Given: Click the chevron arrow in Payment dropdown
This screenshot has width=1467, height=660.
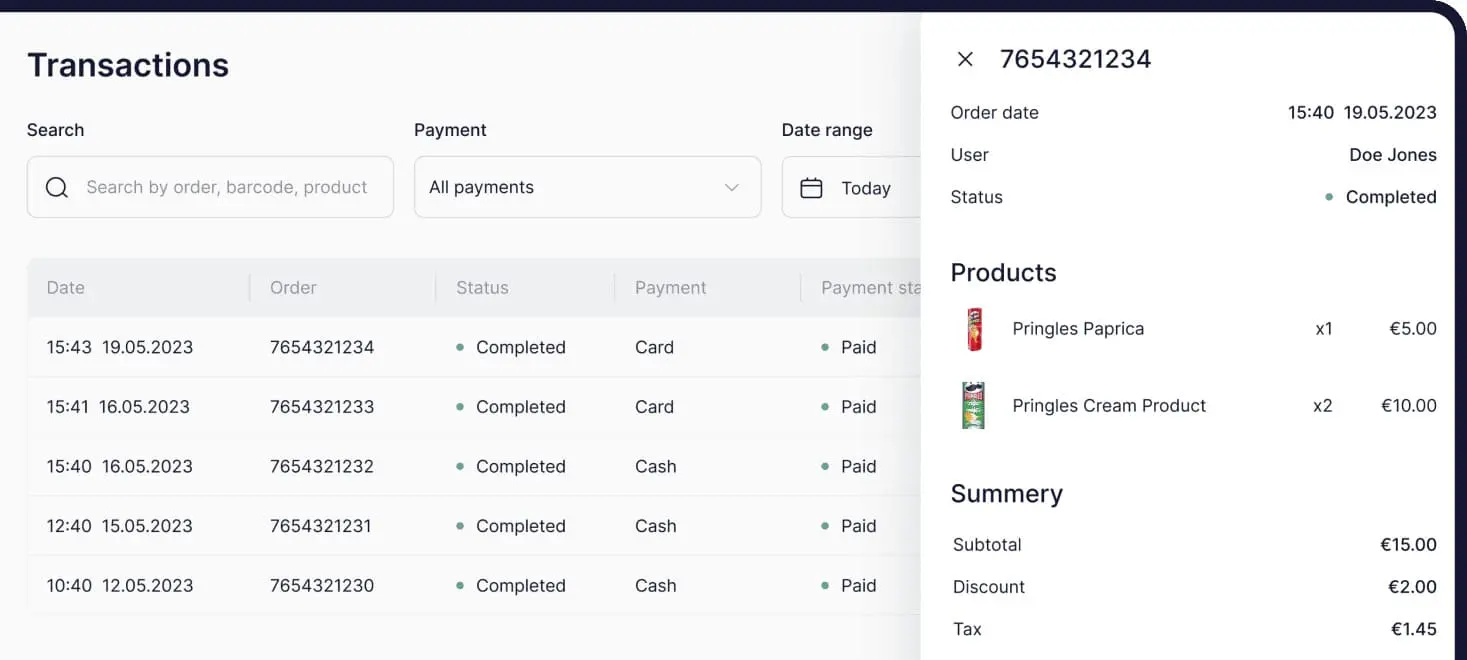Looking at the screenshot, I should pyautogui.click(x=731, y=187).
